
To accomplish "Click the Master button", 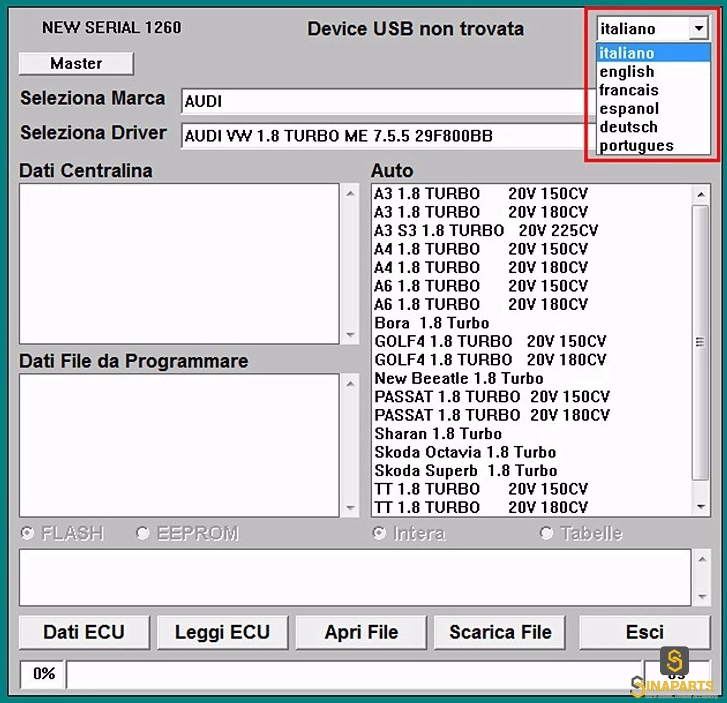I will pos(76,64).
